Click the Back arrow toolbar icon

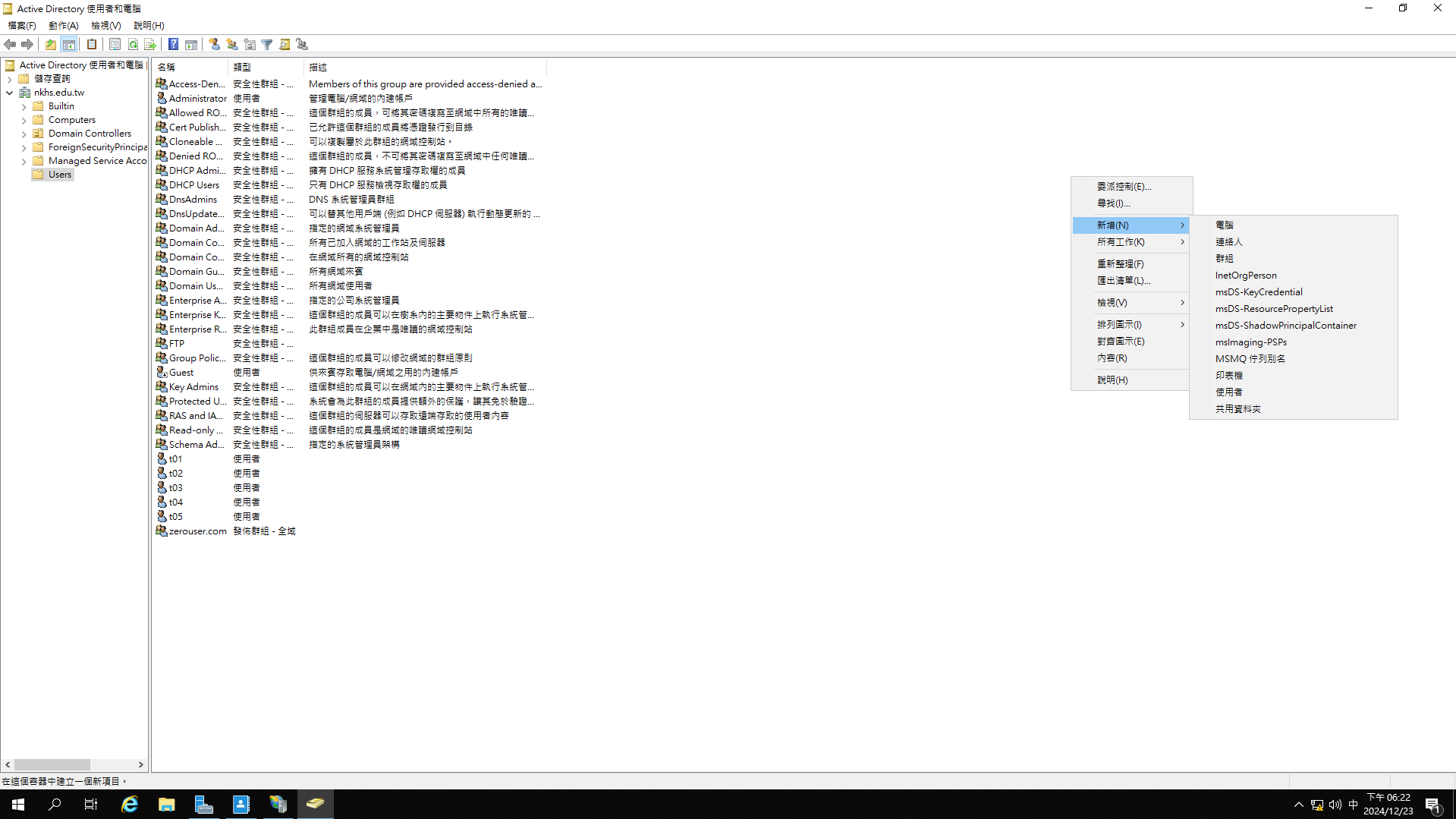[10, 45]
